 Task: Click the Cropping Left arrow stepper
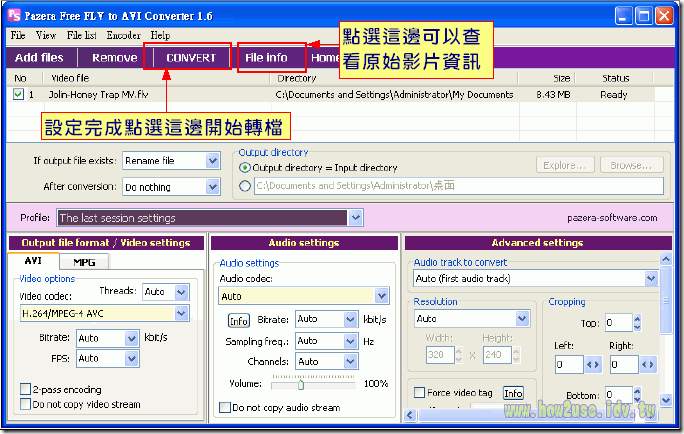[x=592, y=365]
